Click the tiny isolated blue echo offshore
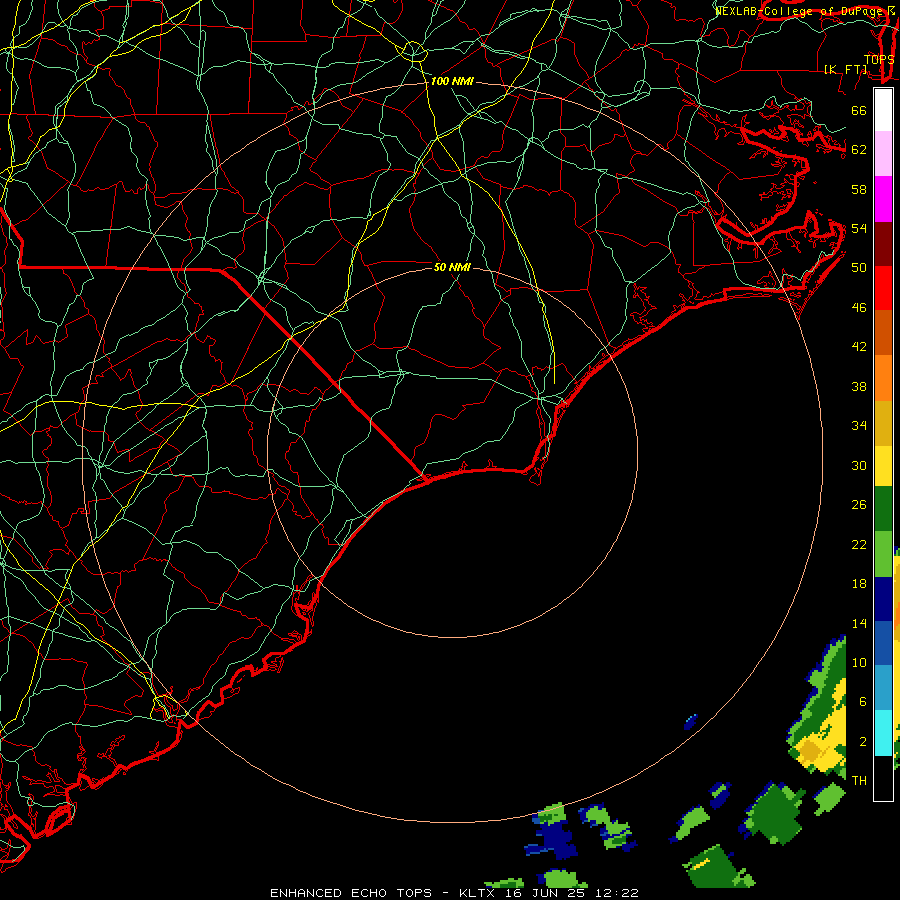Image resolution: width=900 pixels, height=900 pixels. pyautogui.click(x=691, y=721)
